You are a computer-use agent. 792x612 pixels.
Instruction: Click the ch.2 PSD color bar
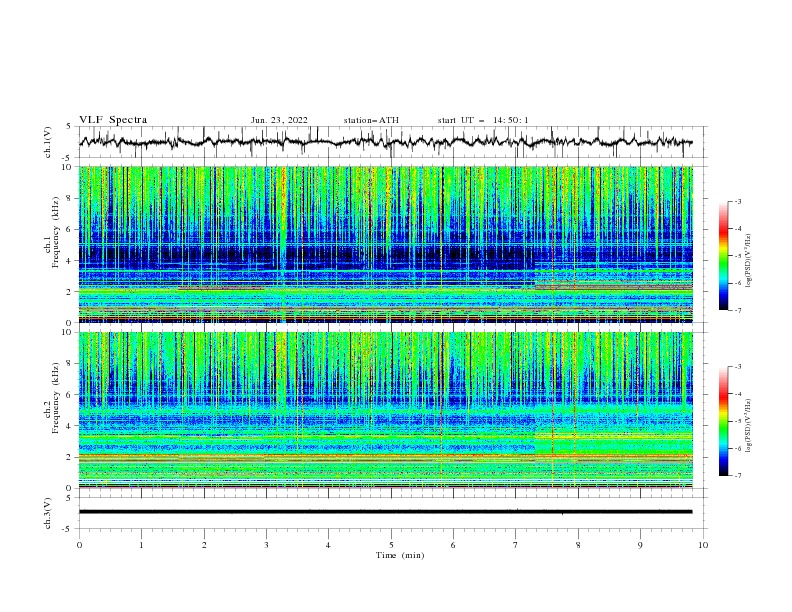[x=724, y=421]
